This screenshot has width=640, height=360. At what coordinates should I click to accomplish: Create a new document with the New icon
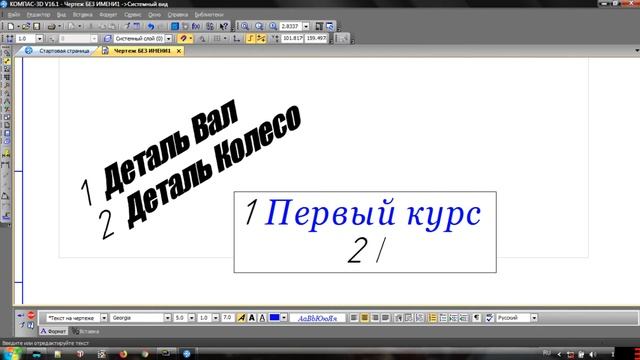(x=11, y=27)
